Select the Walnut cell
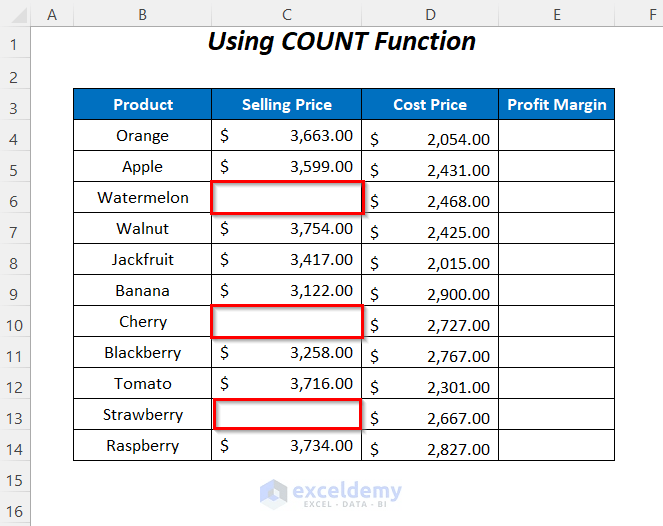The width and height of the screenshot is (663, 526). [142, 228]
